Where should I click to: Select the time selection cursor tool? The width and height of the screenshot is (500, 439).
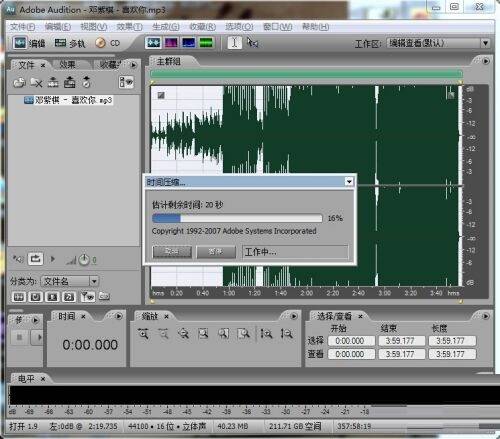click(235, 43)
